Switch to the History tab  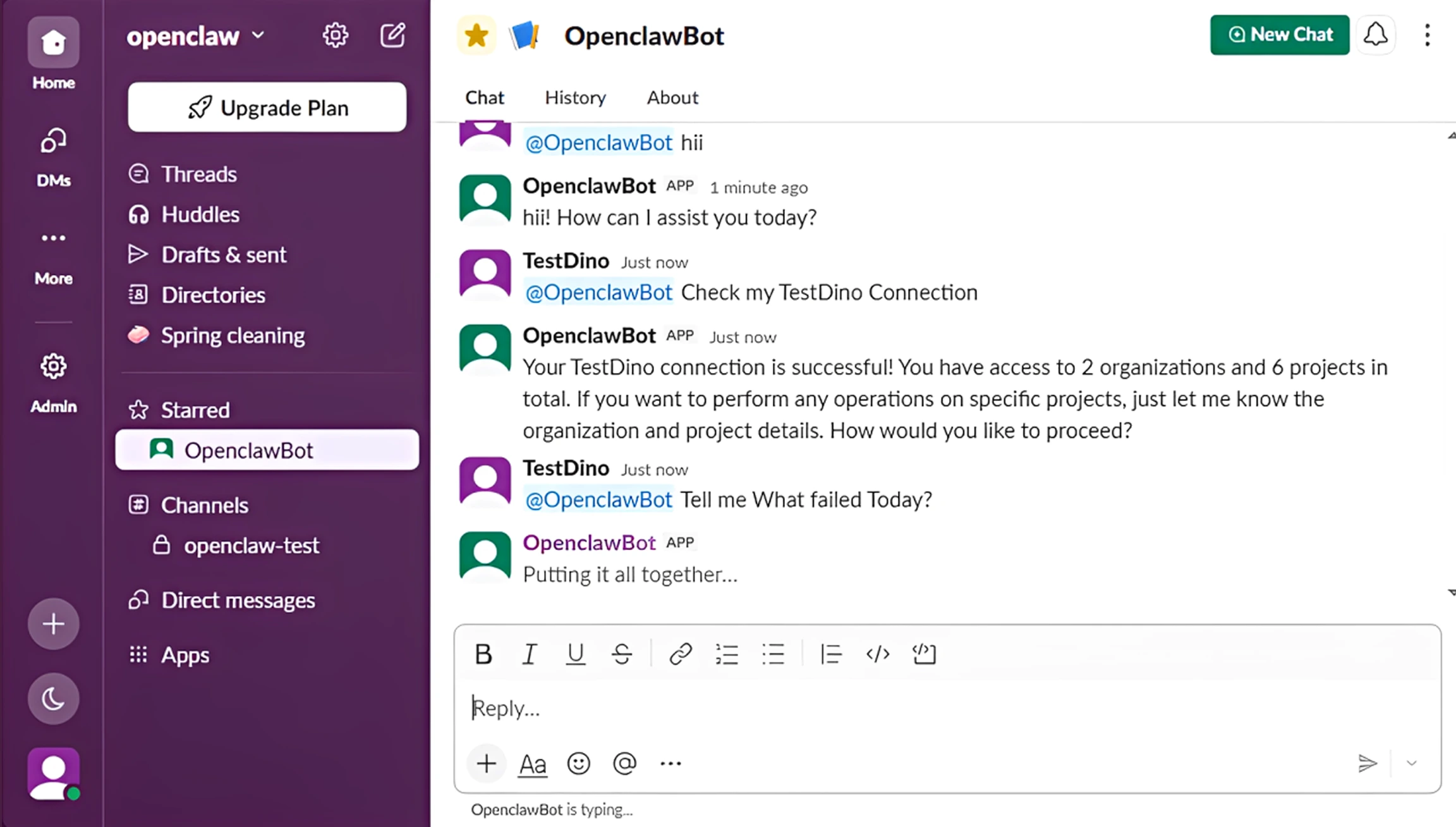(575, 98)
